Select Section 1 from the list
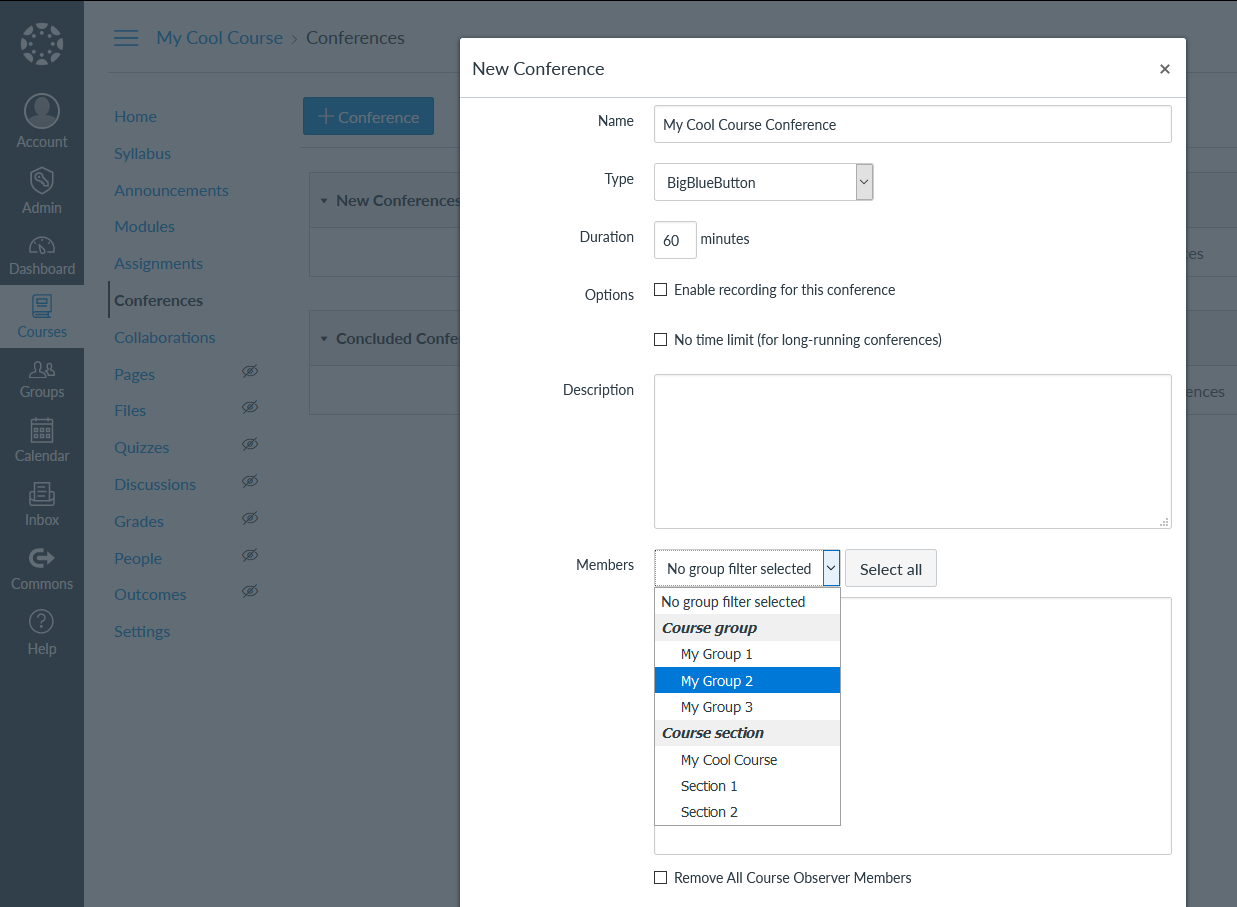Image resolution: width=1237 pixels, height=907 pixels. pyautogui.click(x=747, y=786)
